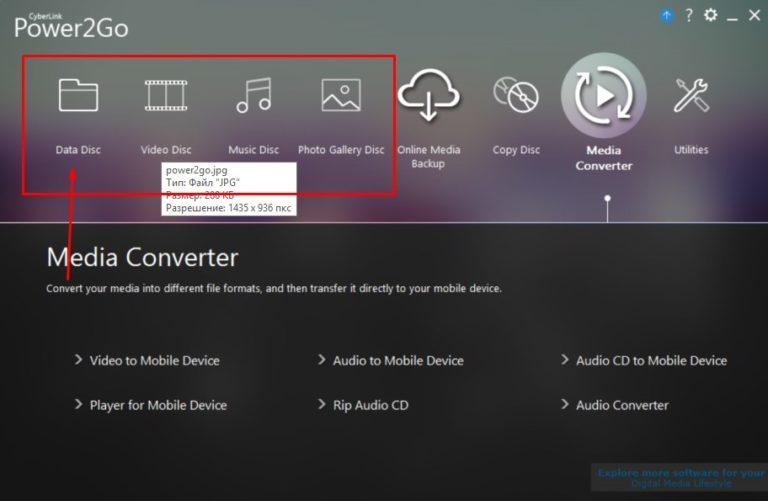Open the Data Disc category
Image resolution: width=768 pixels, height=501 pixels.
tap(78, 96)
